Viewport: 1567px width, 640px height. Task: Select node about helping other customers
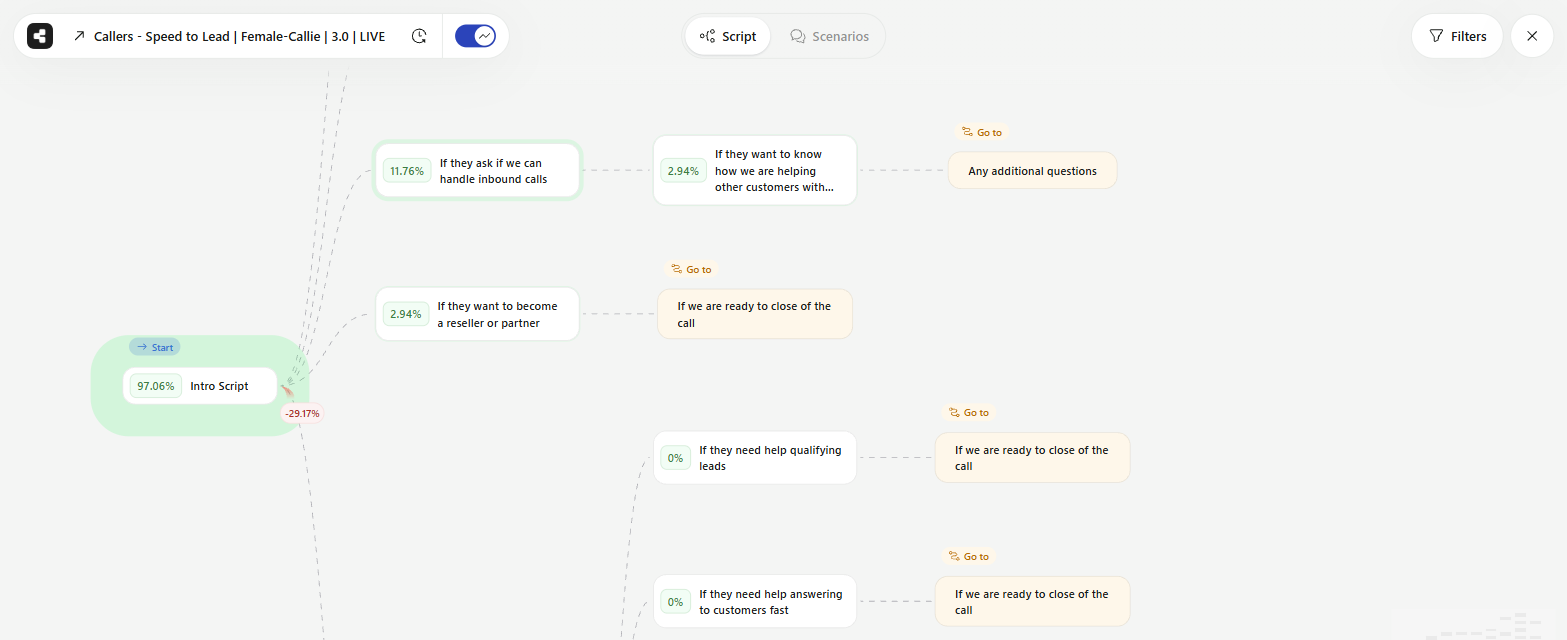tap(755, 171)
